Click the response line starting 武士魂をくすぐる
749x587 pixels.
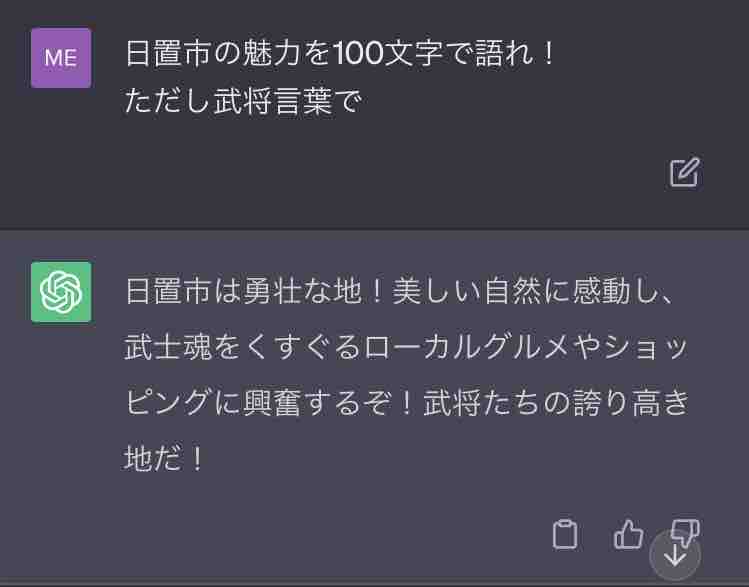(x=407, y=347)
